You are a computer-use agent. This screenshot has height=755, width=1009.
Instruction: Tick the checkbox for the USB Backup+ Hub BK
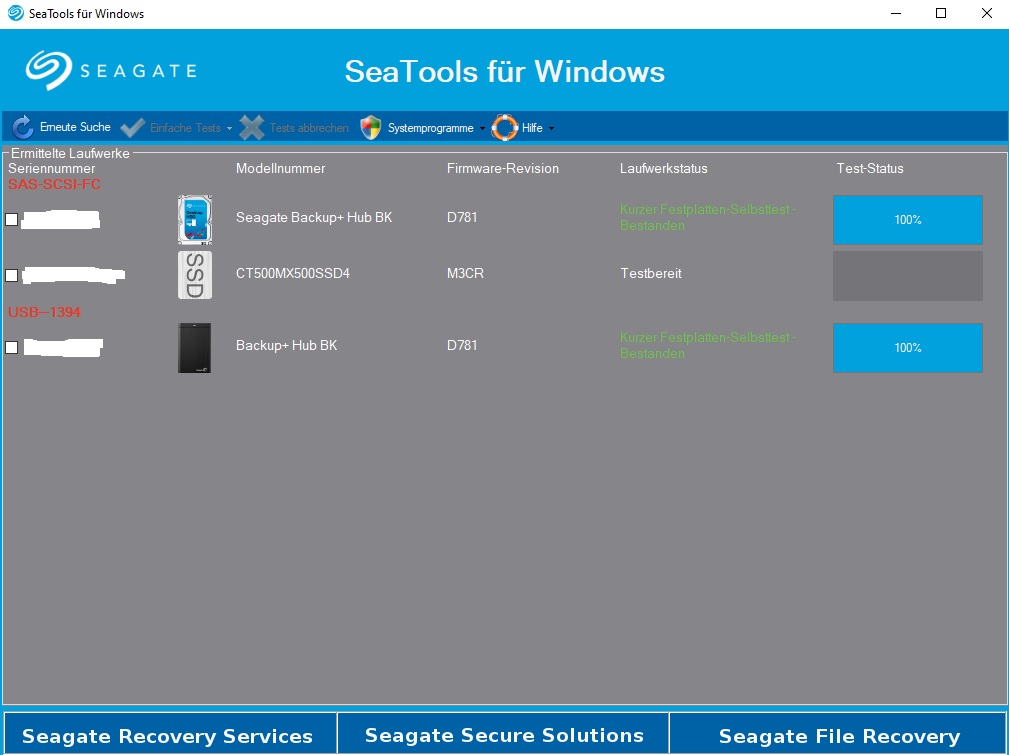(12, 348)
